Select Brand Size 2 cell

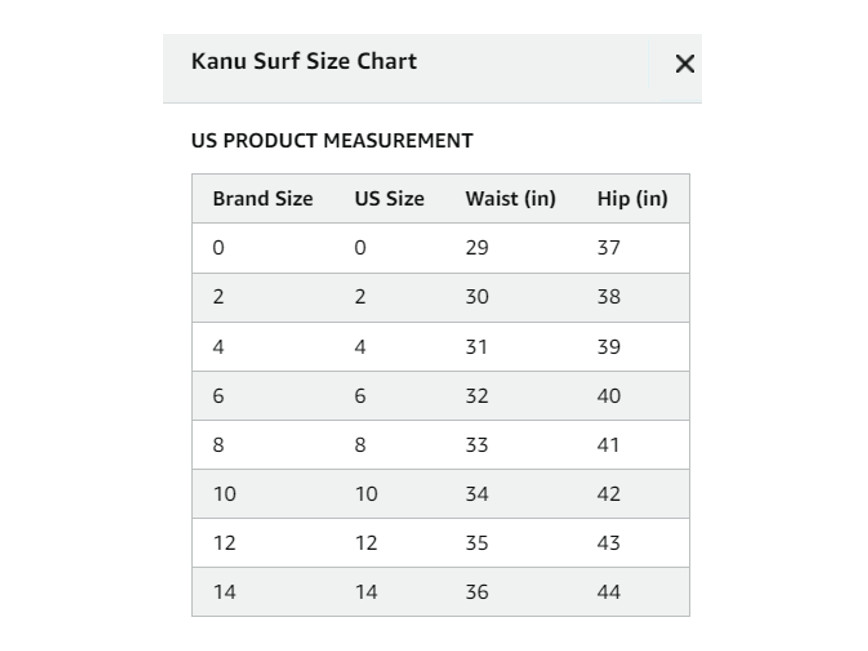(x=219, y=297)
